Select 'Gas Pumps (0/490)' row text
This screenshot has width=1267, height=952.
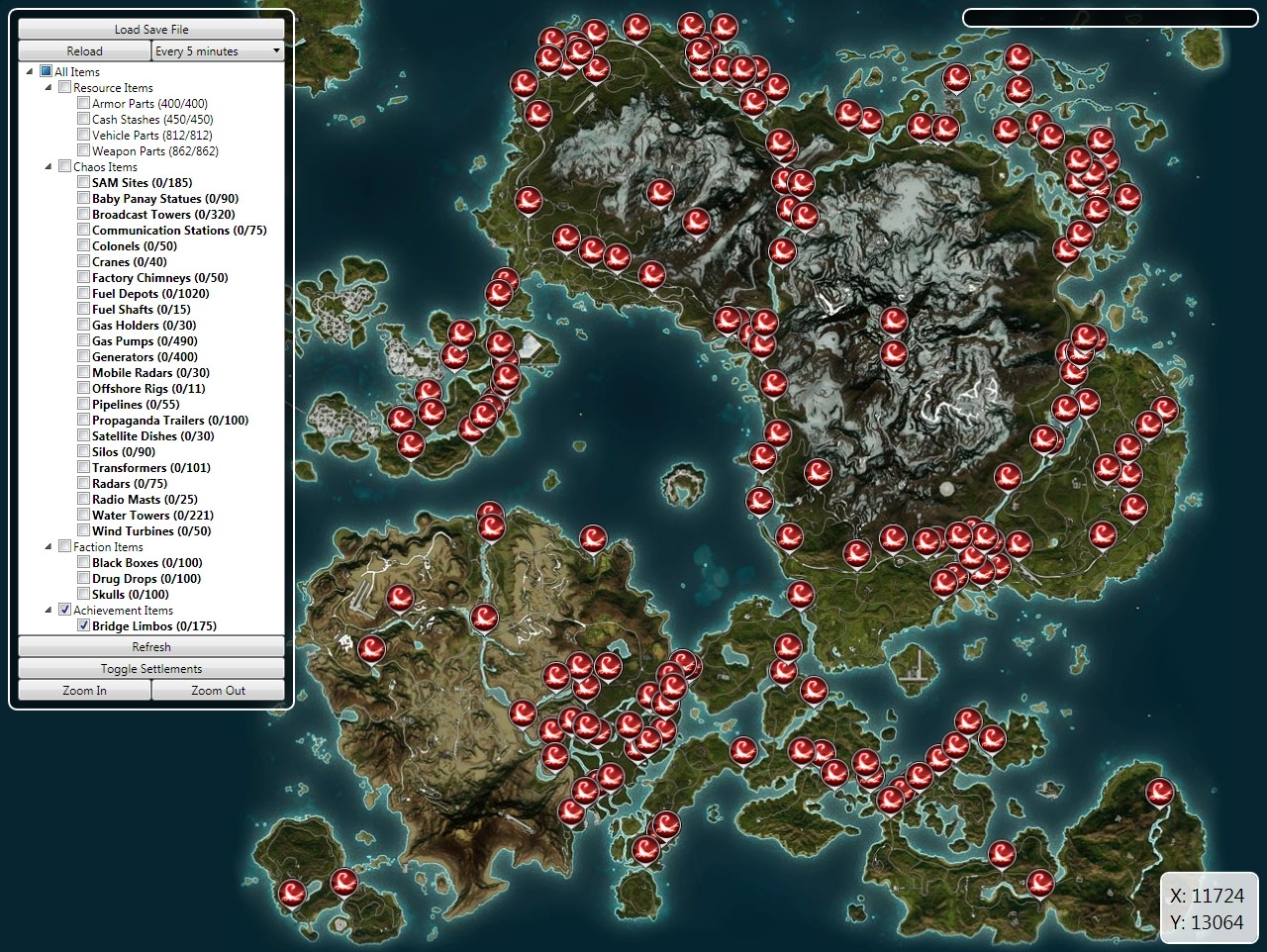145,340
